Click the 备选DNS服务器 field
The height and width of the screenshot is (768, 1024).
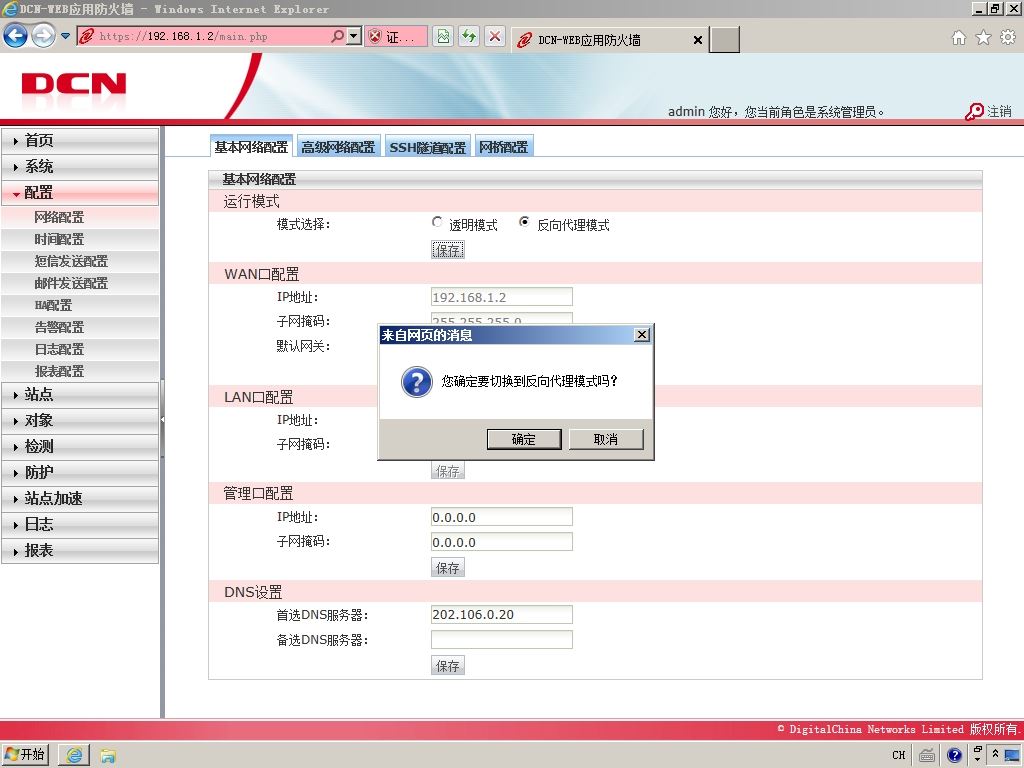pyautogui.click(x=502, y=639)
